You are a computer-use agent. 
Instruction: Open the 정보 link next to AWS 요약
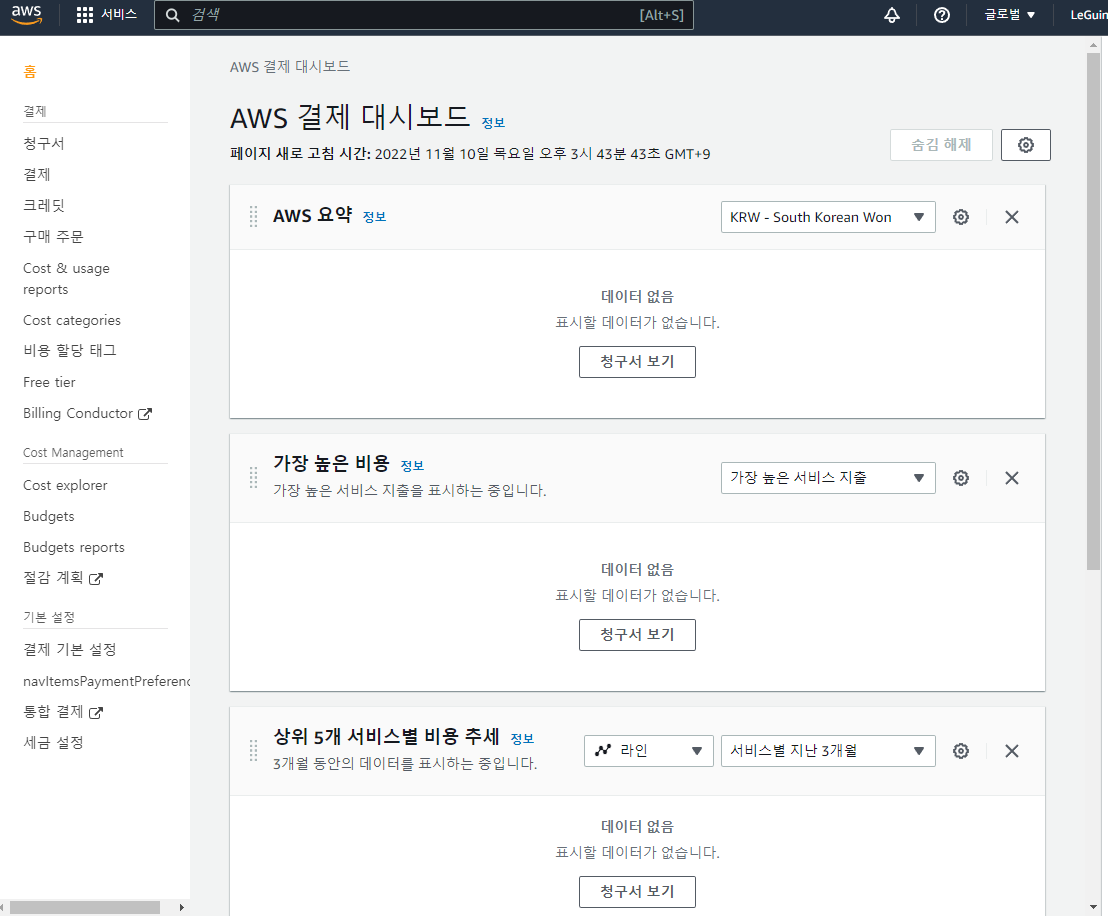[374, 217]
